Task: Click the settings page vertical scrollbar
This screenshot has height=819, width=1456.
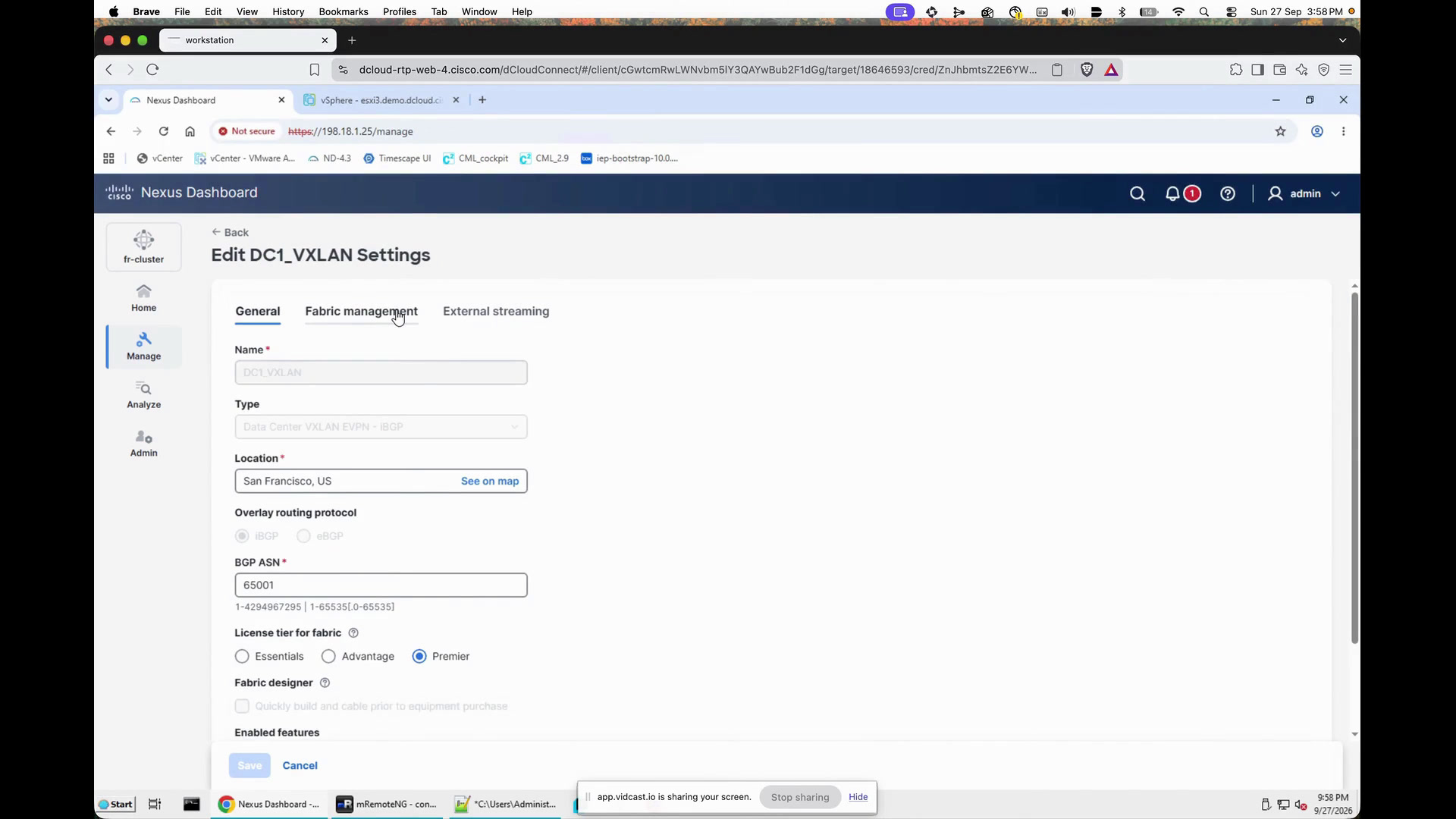Action: 1354,468
